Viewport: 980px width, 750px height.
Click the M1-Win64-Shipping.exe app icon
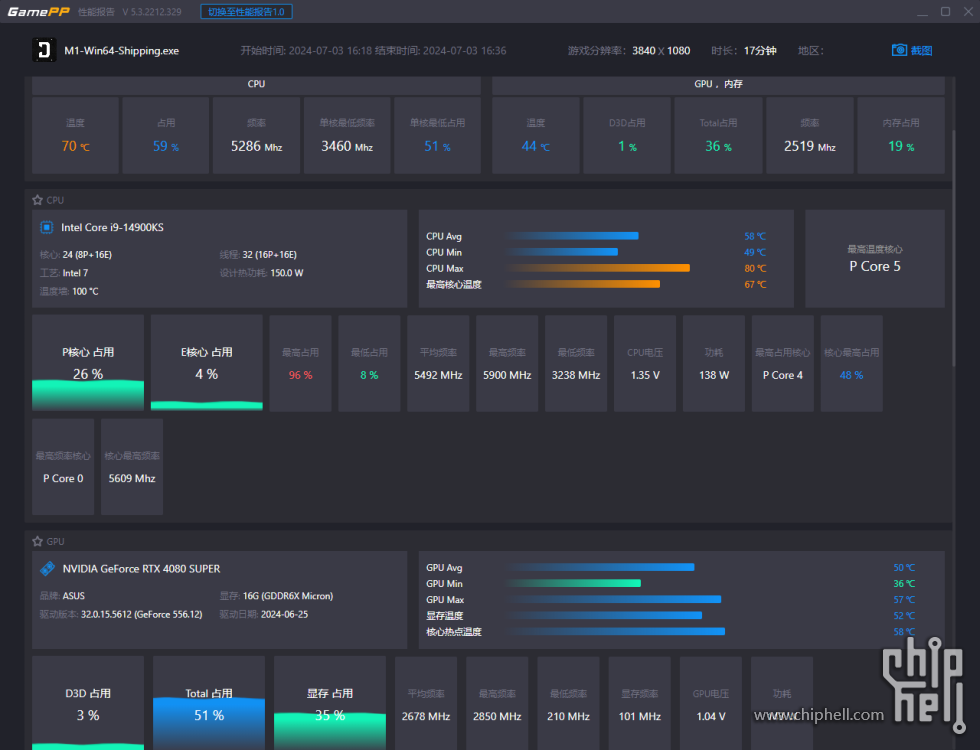pos(44,50)
